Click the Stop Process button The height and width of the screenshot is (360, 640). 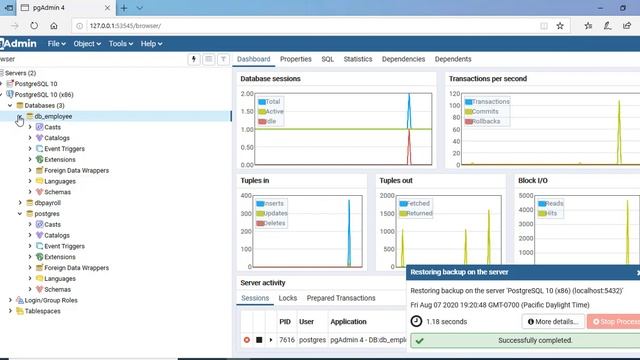coord(614,322)
